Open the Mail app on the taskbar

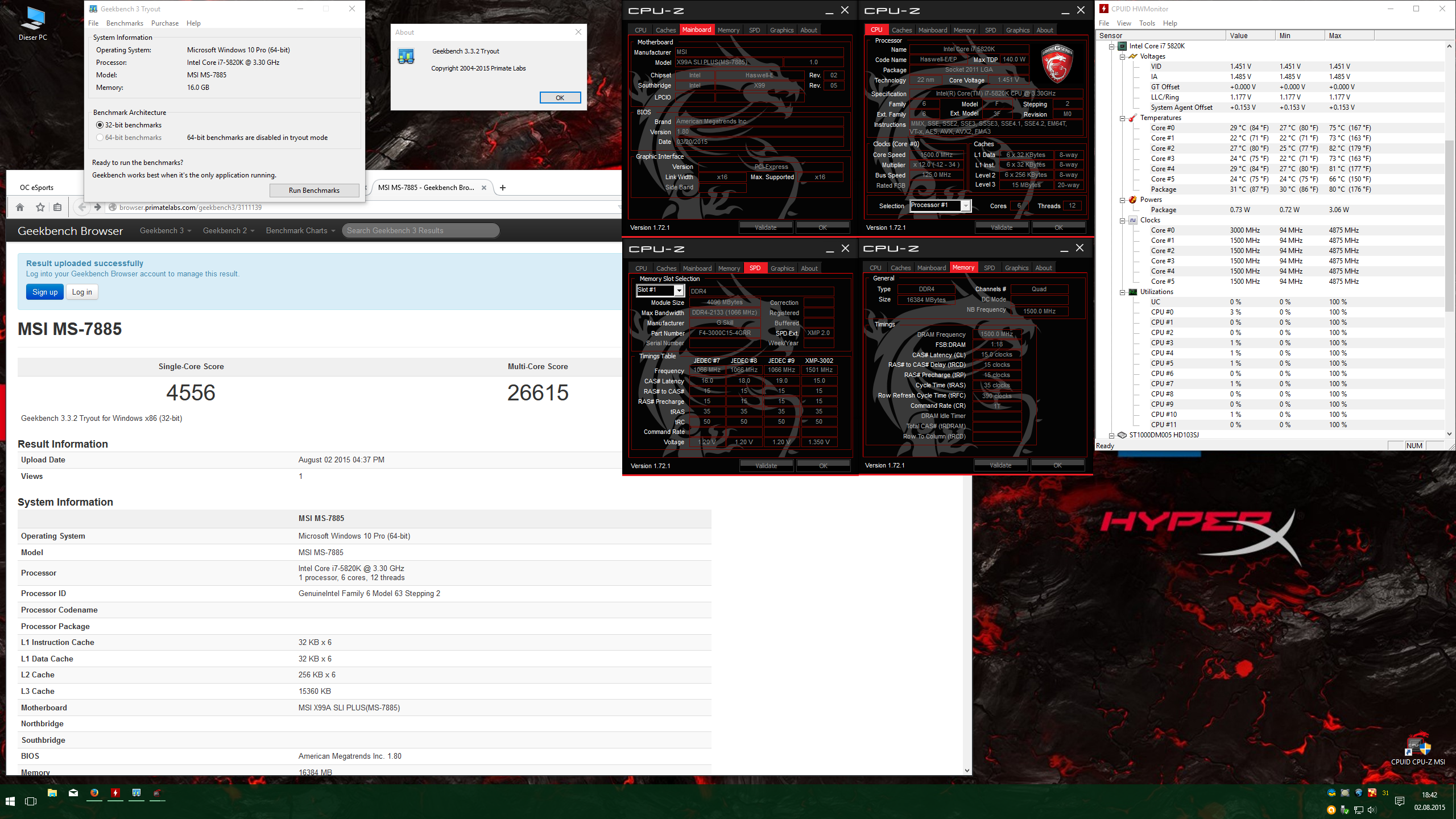click(73, 793)
